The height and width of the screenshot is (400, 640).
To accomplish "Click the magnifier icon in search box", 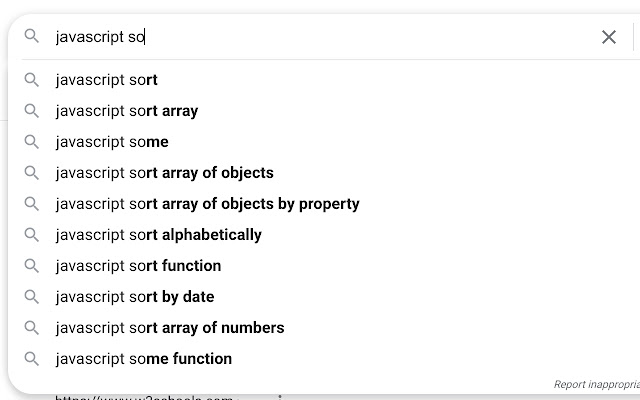I will point(32,37).
